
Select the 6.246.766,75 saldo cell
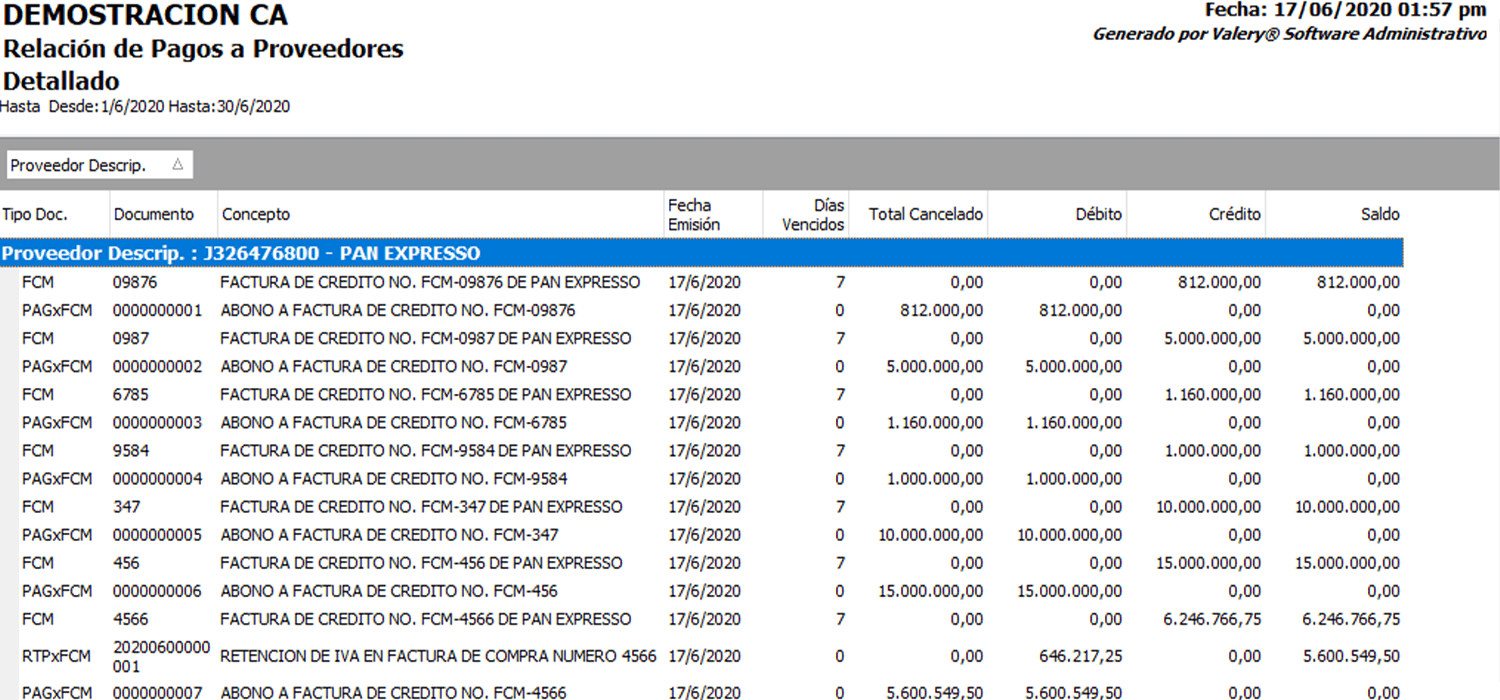pyautogui.click(x=1351, y=619)
